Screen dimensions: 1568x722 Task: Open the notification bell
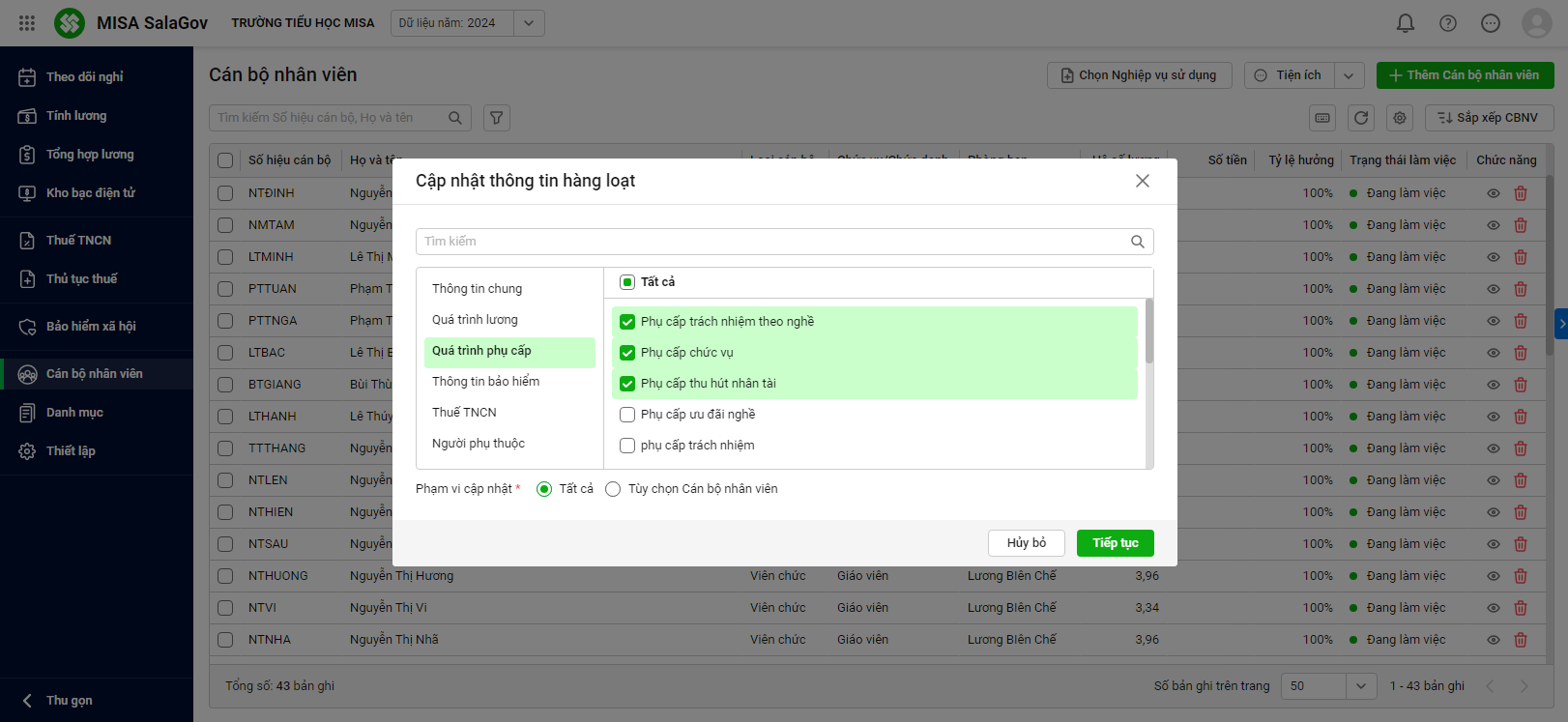(1405, 23)
